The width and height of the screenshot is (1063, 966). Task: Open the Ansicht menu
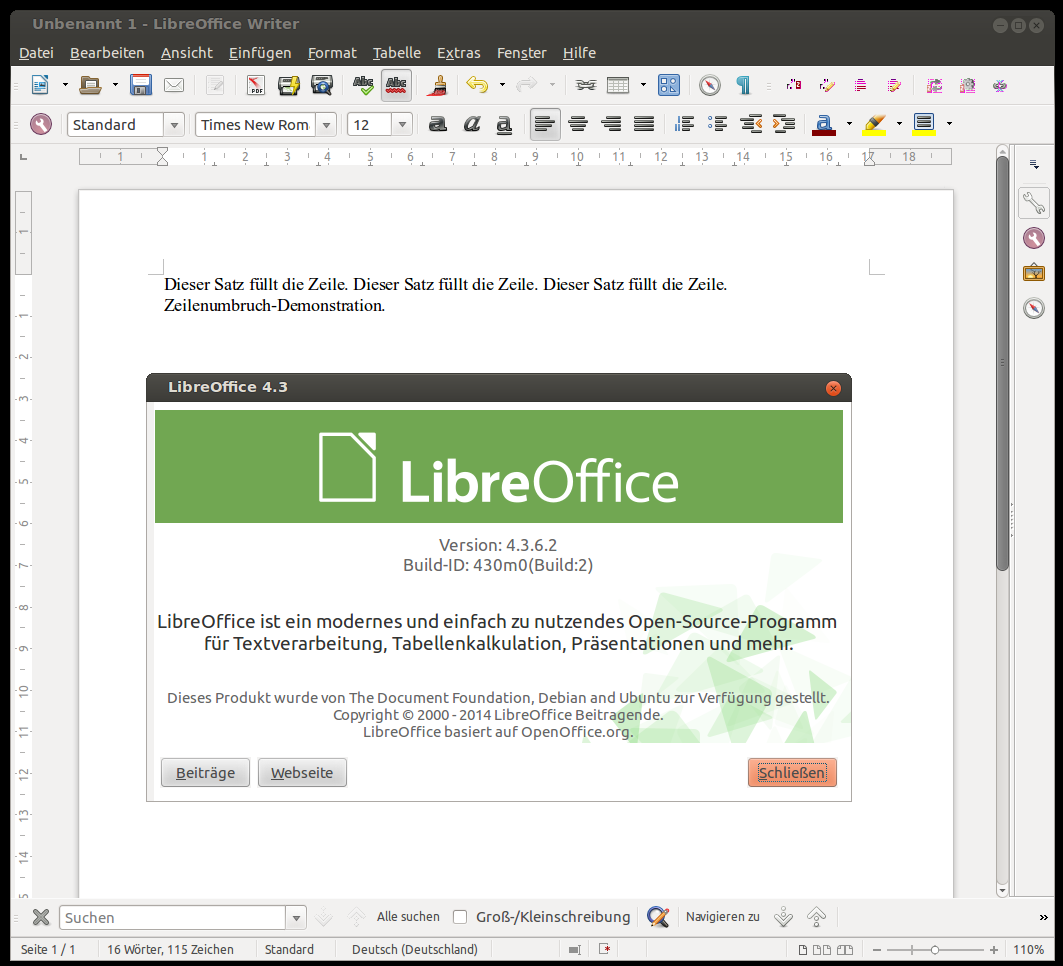click(x=186, y=53)
